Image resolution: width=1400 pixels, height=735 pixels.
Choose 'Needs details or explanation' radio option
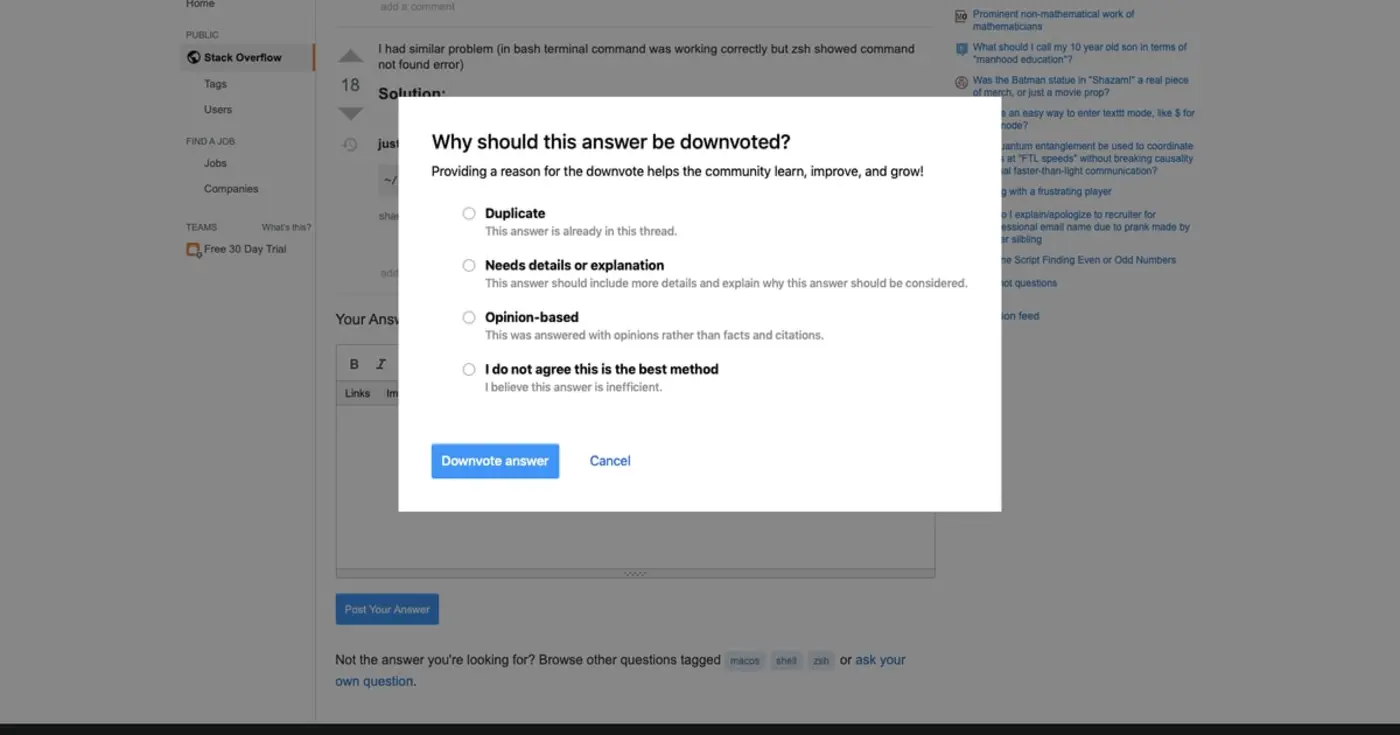[469, 265]
